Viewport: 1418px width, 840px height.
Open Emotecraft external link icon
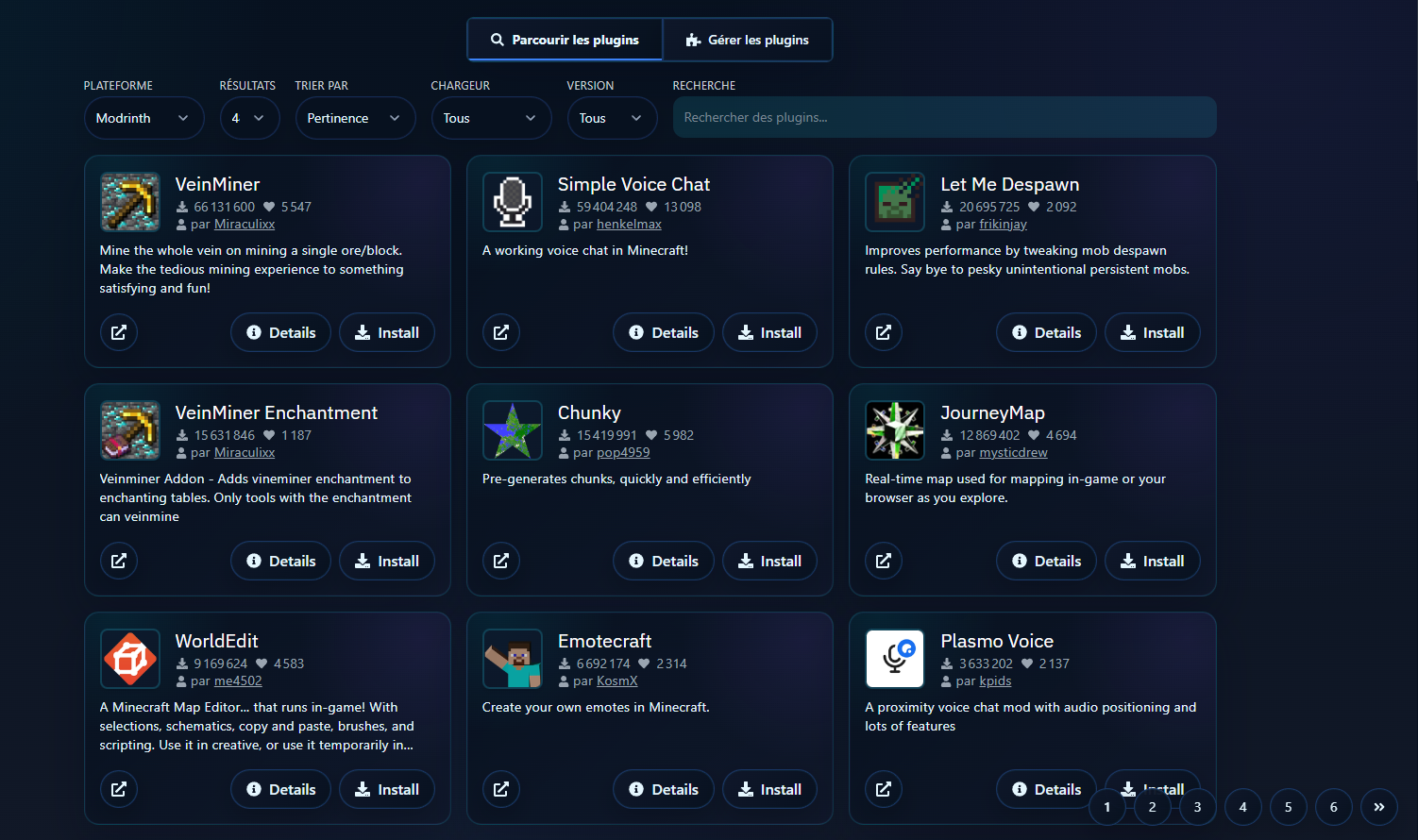point(501,789)
